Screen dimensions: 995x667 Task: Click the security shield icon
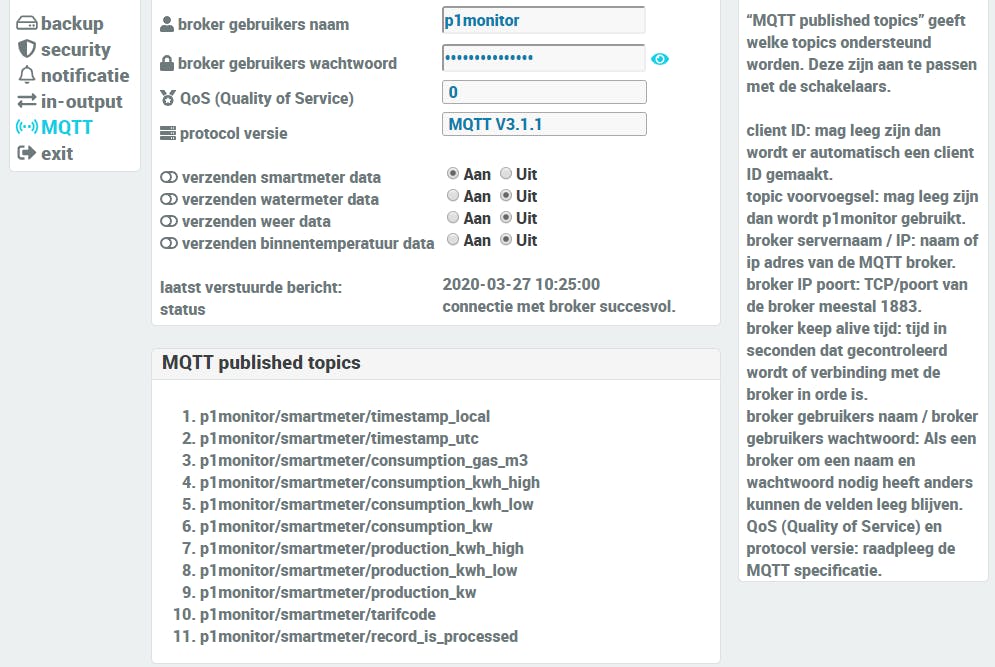tap(26, 49)
